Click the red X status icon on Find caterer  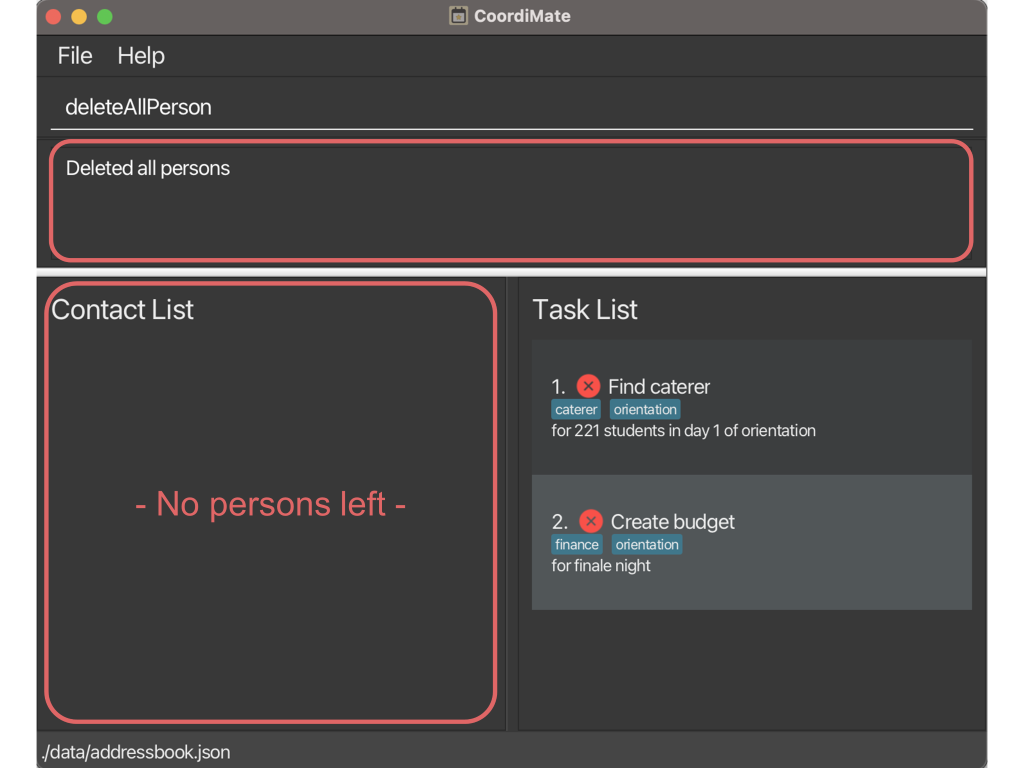588,386
